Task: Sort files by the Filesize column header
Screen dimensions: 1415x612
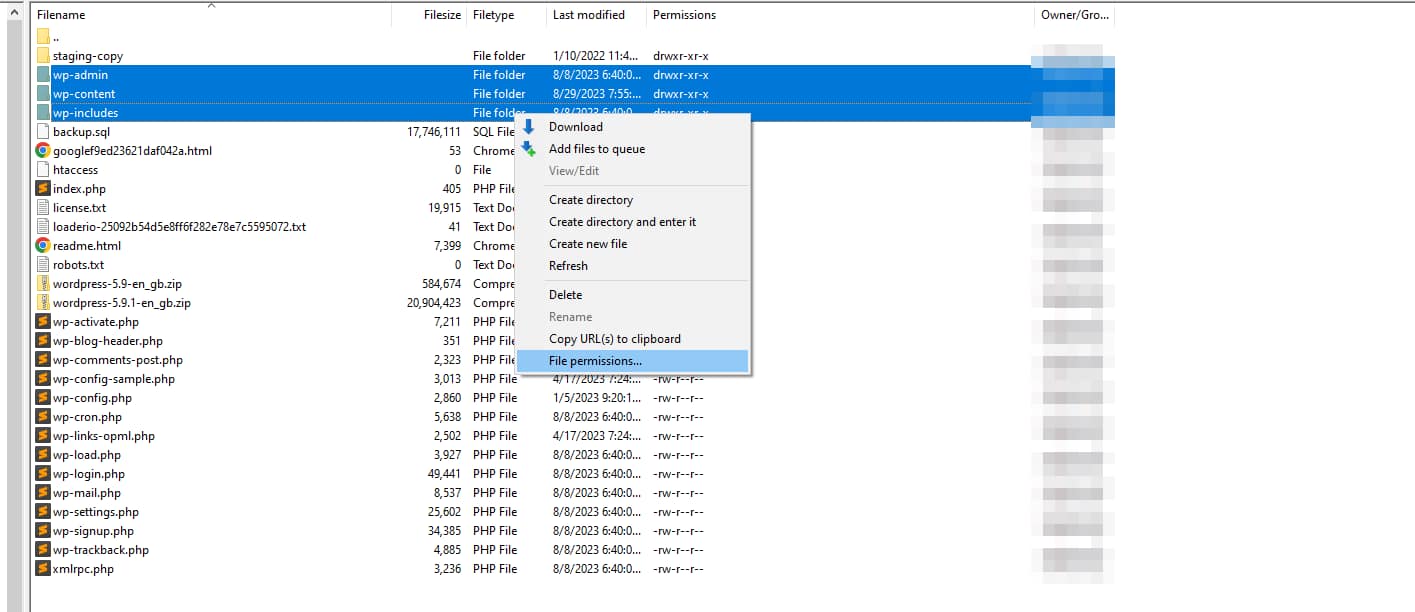Action: 441,14
